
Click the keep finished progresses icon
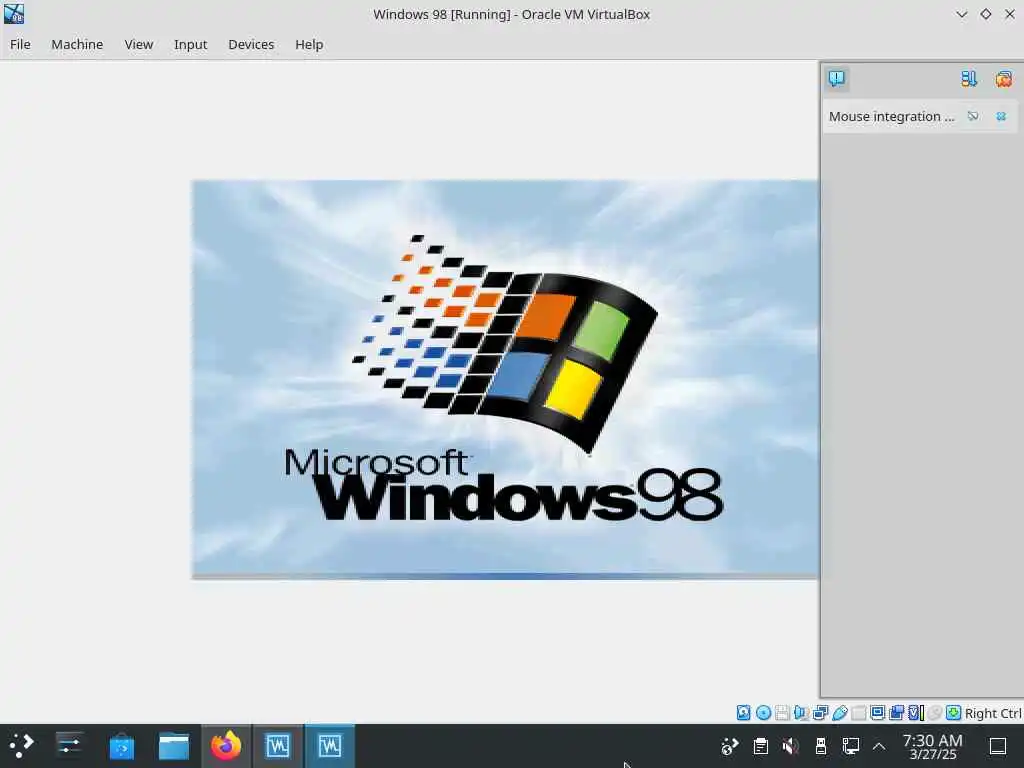[969, 79]
